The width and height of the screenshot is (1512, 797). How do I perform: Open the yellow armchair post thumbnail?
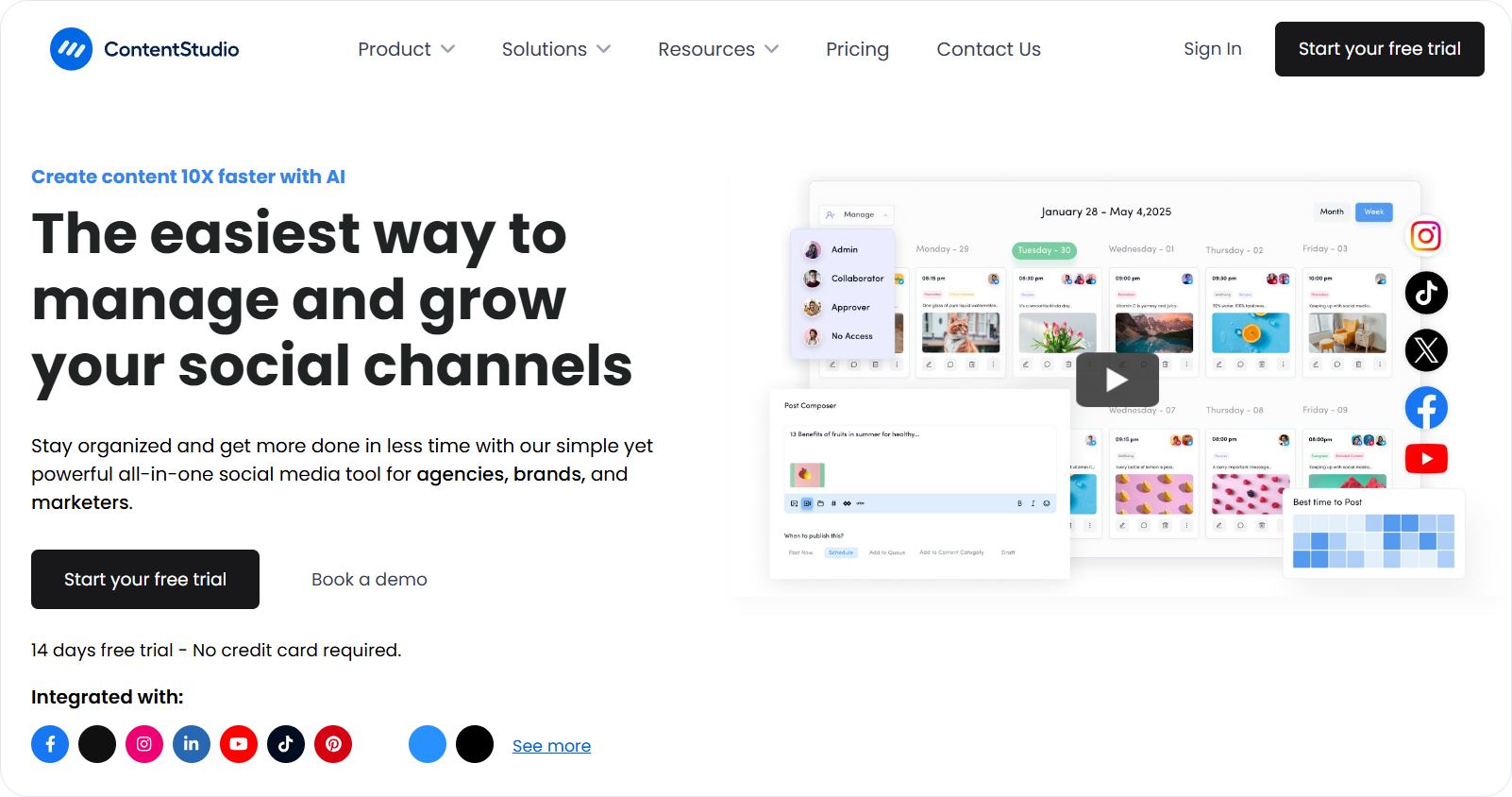click(1348, 332)
